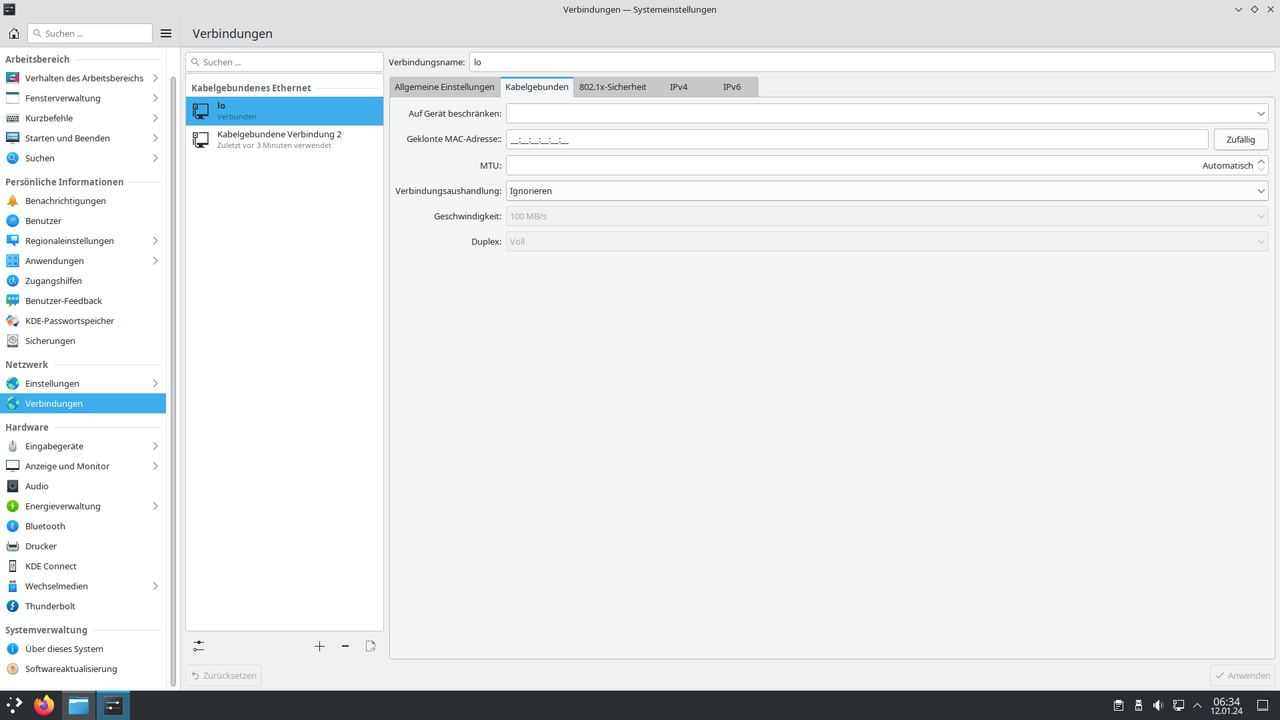This screenshot has height=720, width=1280.
Task: Open the clipboard icon in the system tray
Action: click(1119, 706)
